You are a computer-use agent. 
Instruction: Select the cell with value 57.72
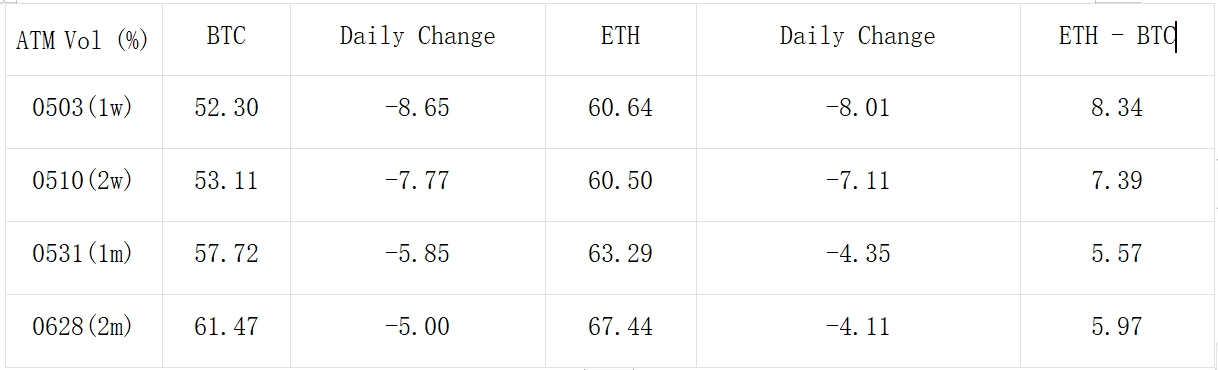click(x=226, y=257)
